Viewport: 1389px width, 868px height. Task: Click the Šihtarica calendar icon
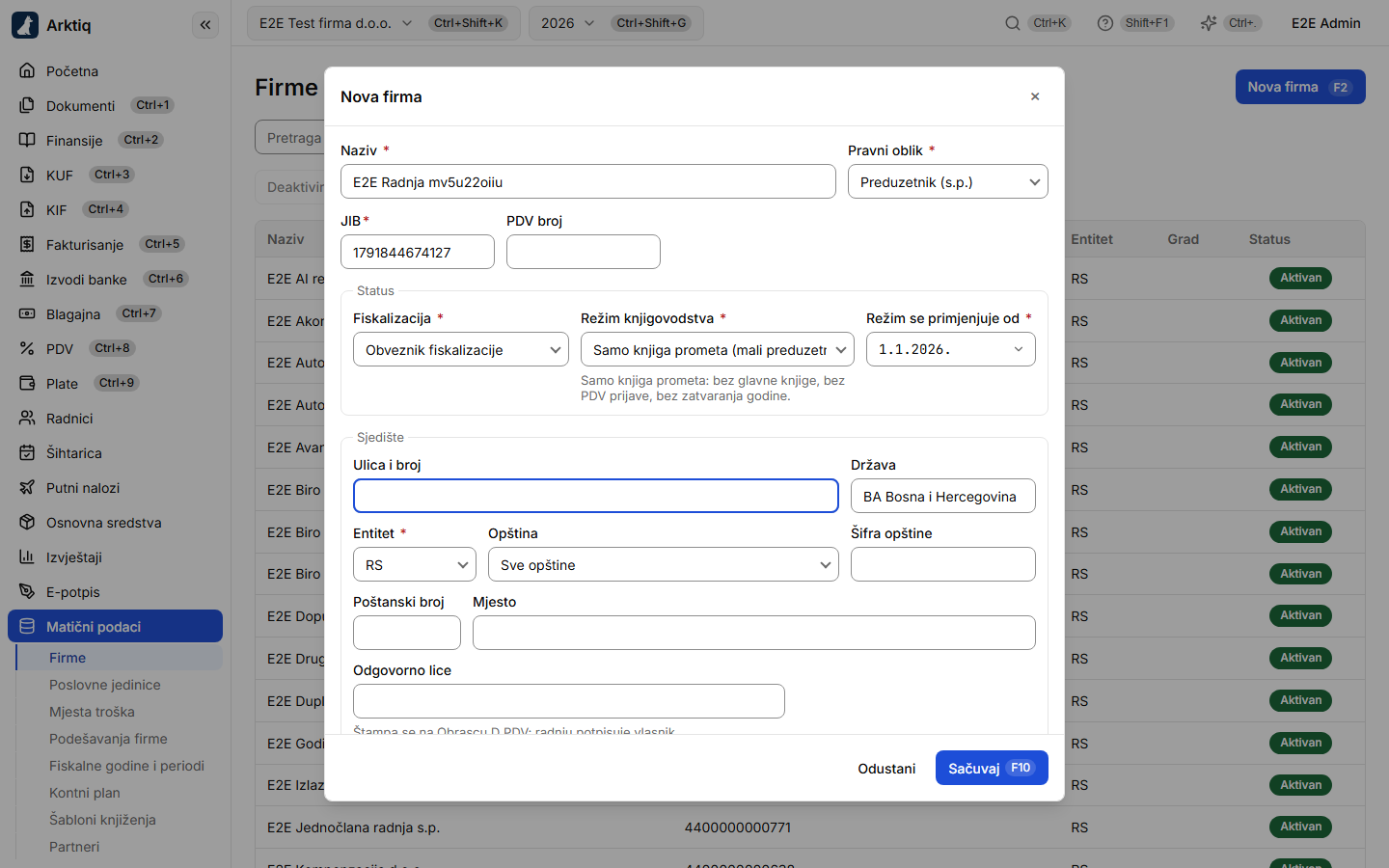(x=27, y=452)
